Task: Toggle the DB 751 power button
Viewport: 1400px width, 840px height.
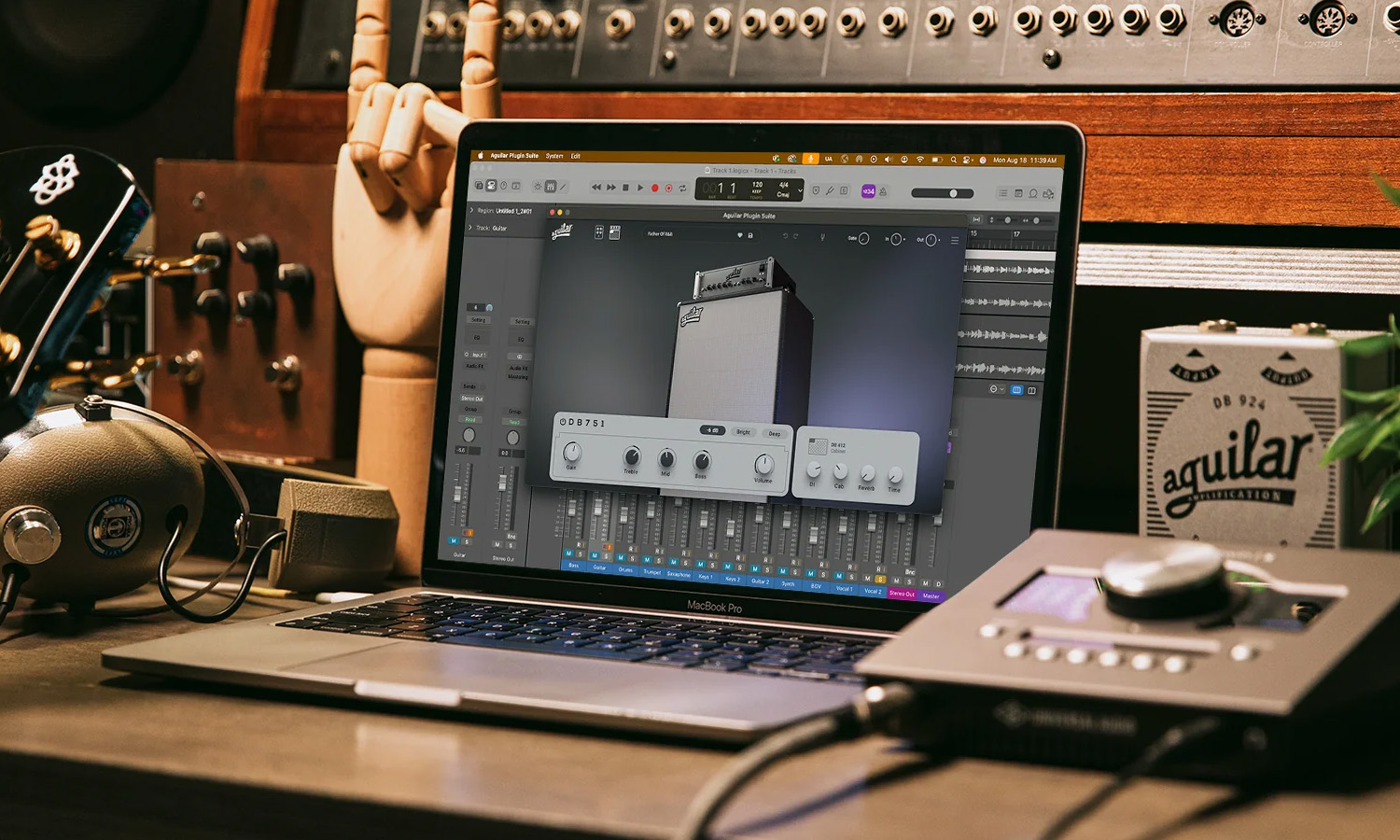Action: point(562,422)
